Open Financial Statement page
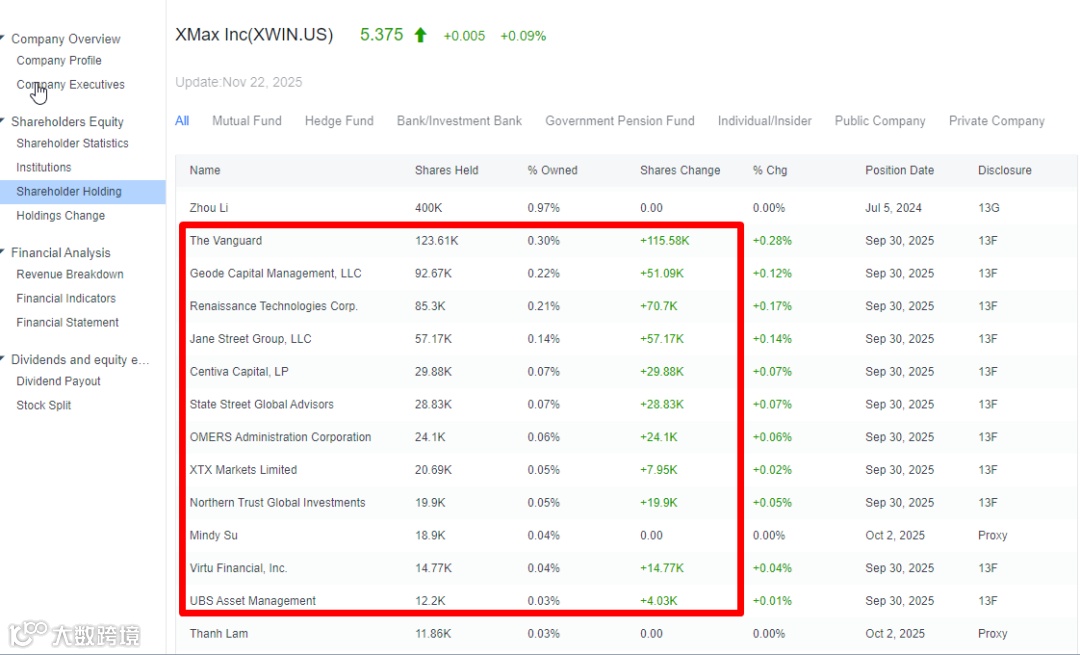The image size is (1080, 655). tap(68, 322)
